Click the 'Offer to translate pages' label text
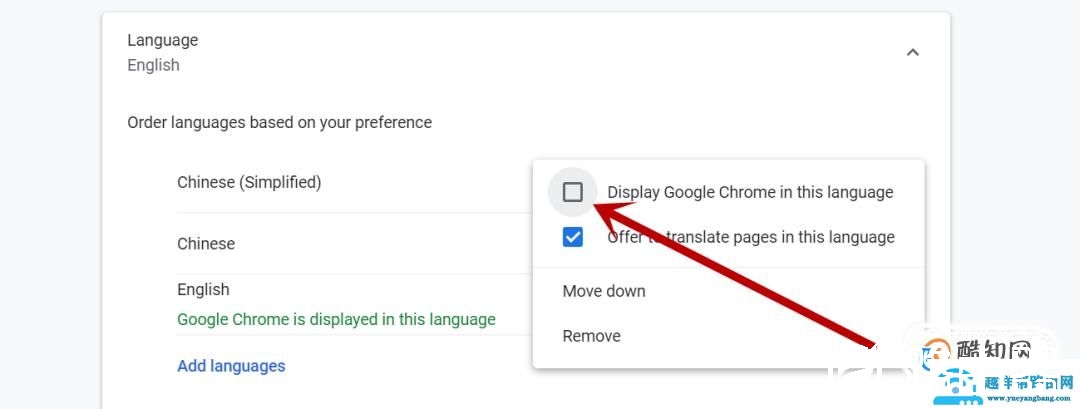The width and height of the screenshot is (1080, 409). pos(750,237)
